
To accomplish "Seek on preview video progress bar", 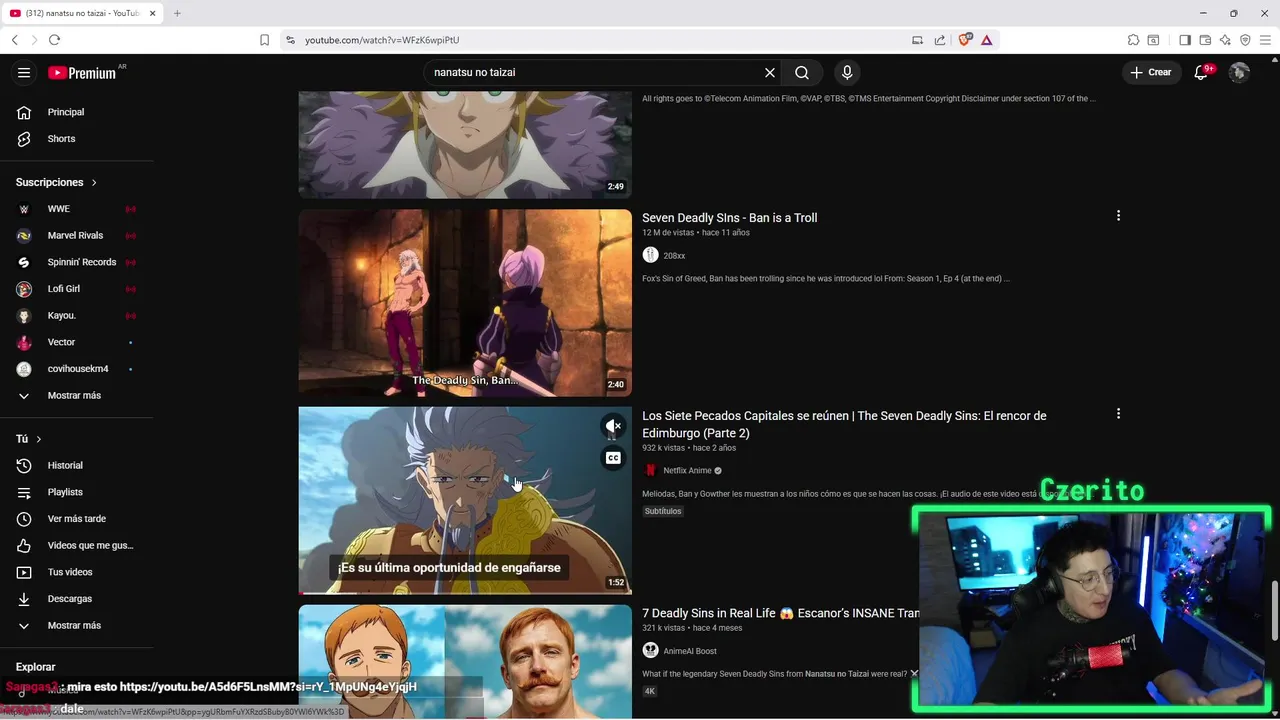I will click(465, 593).
